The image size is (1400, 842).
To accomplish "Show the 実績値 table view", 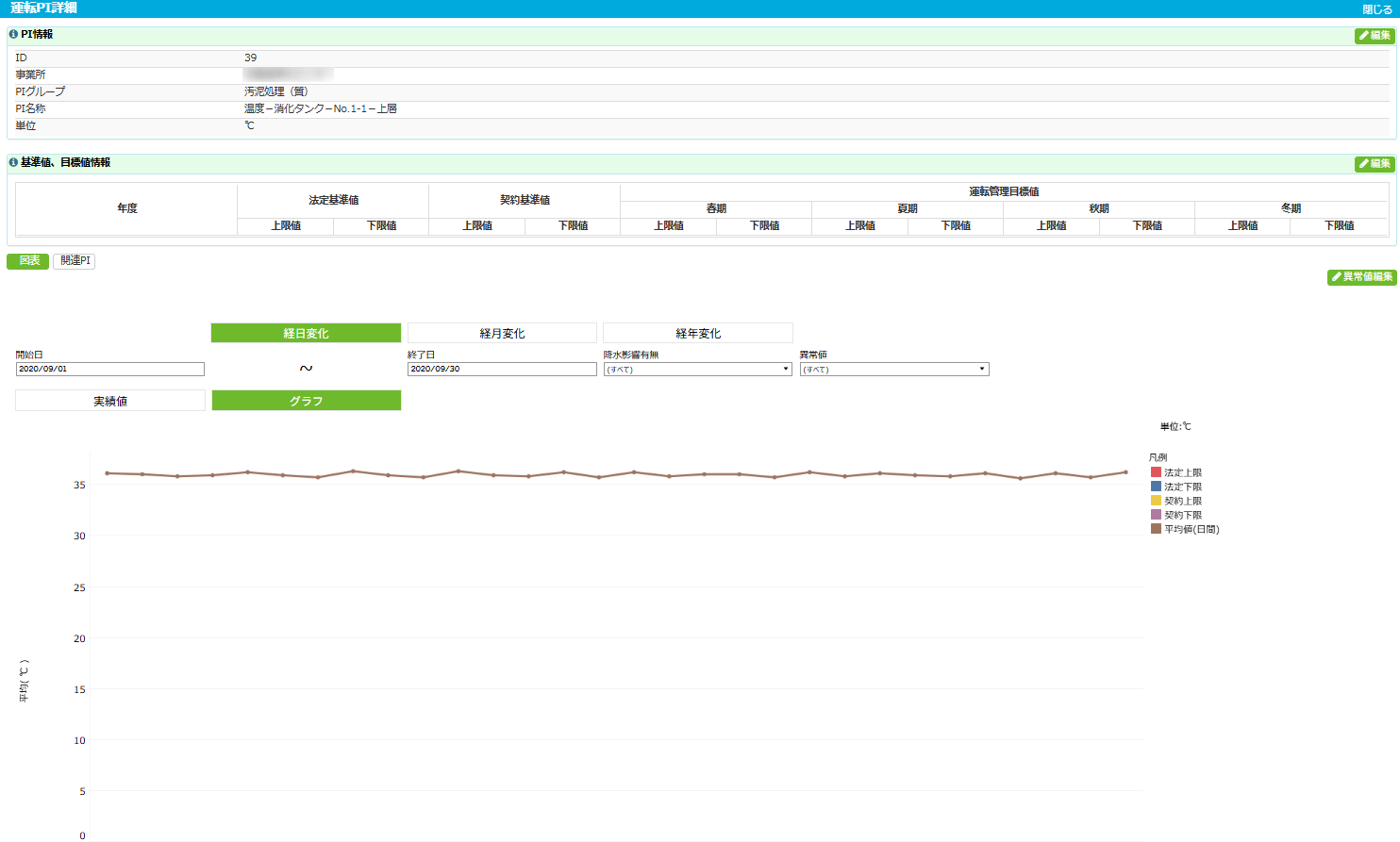I will [x=110, y=401].
